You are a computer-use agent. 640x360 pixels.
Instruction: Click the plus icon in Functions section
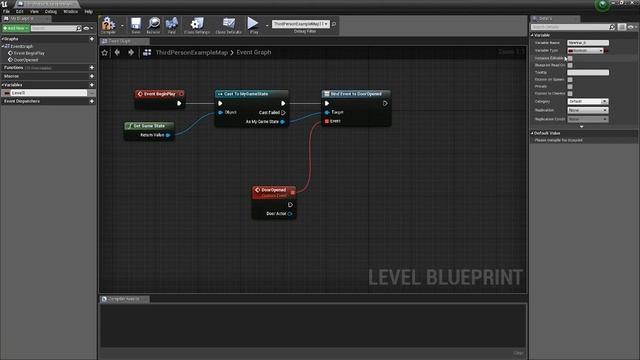click(x=91, y=67)
